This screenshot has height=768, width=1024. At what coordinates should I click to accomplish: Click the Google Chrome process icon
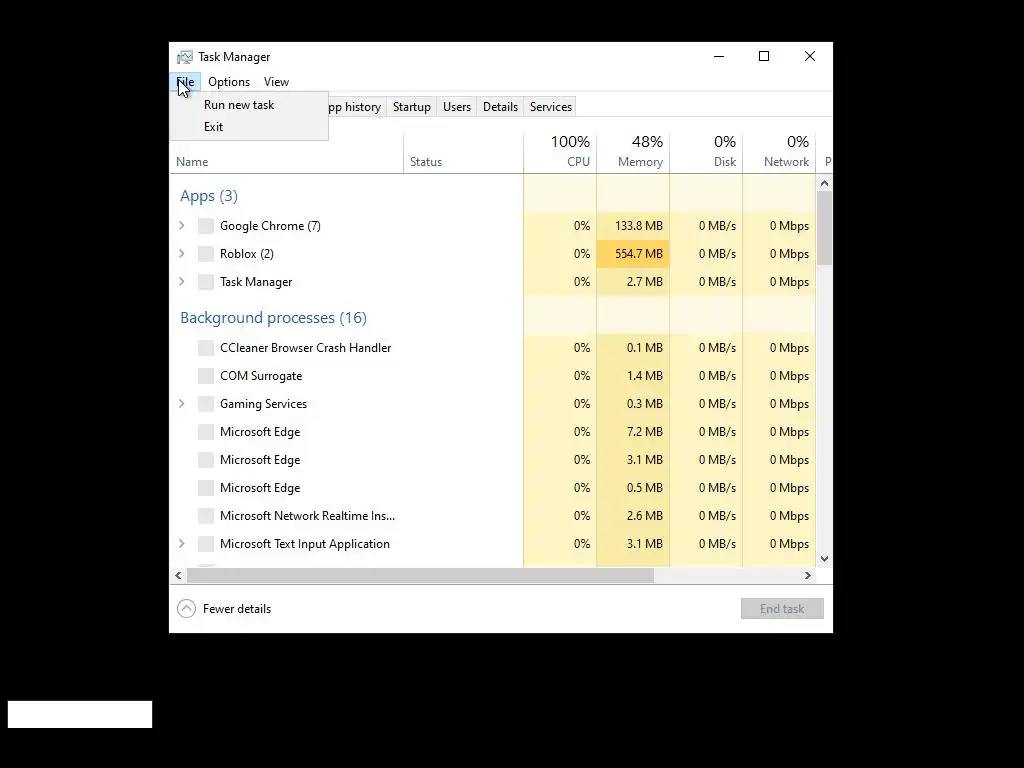point(206,226)
